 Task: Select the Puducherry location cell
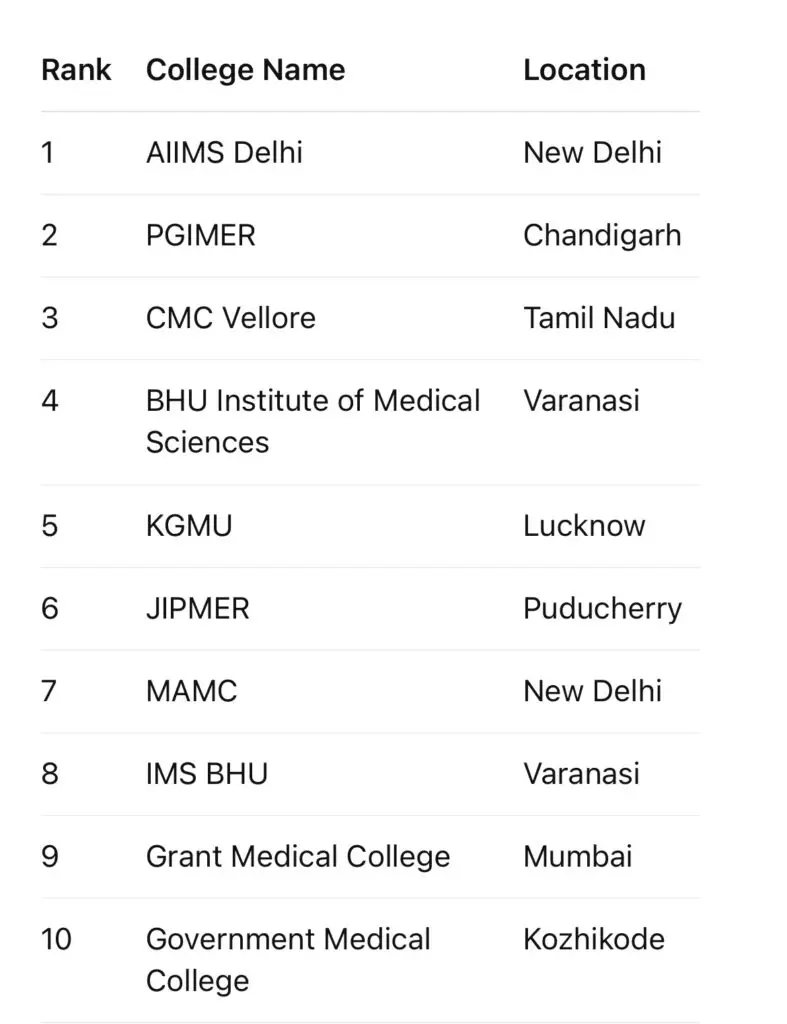(602, 610)
